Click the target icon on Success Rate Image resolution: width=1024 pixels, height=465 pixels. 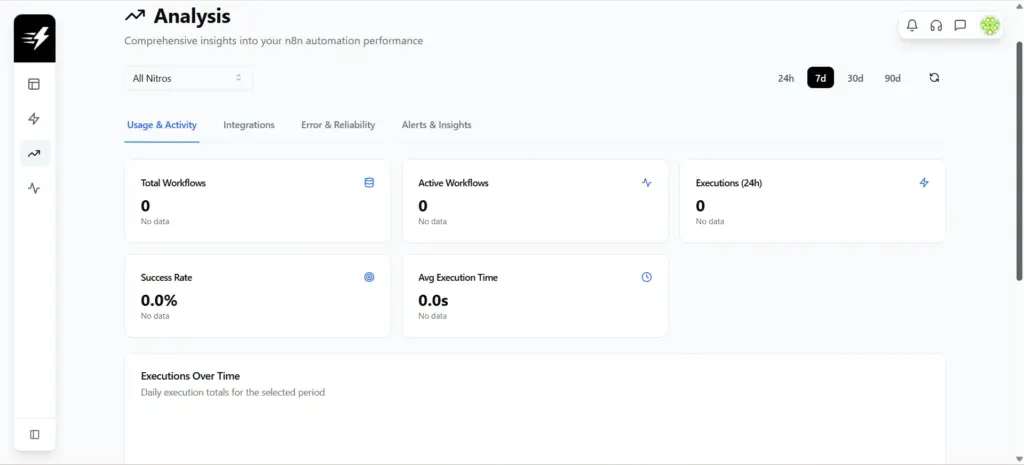point(369,277)
